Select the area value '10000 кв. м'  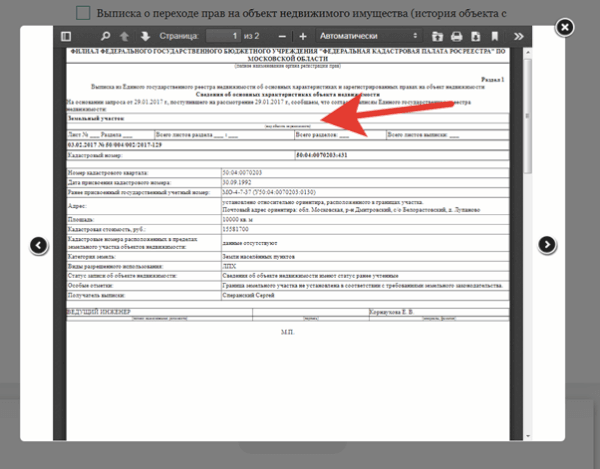point(238,220)
